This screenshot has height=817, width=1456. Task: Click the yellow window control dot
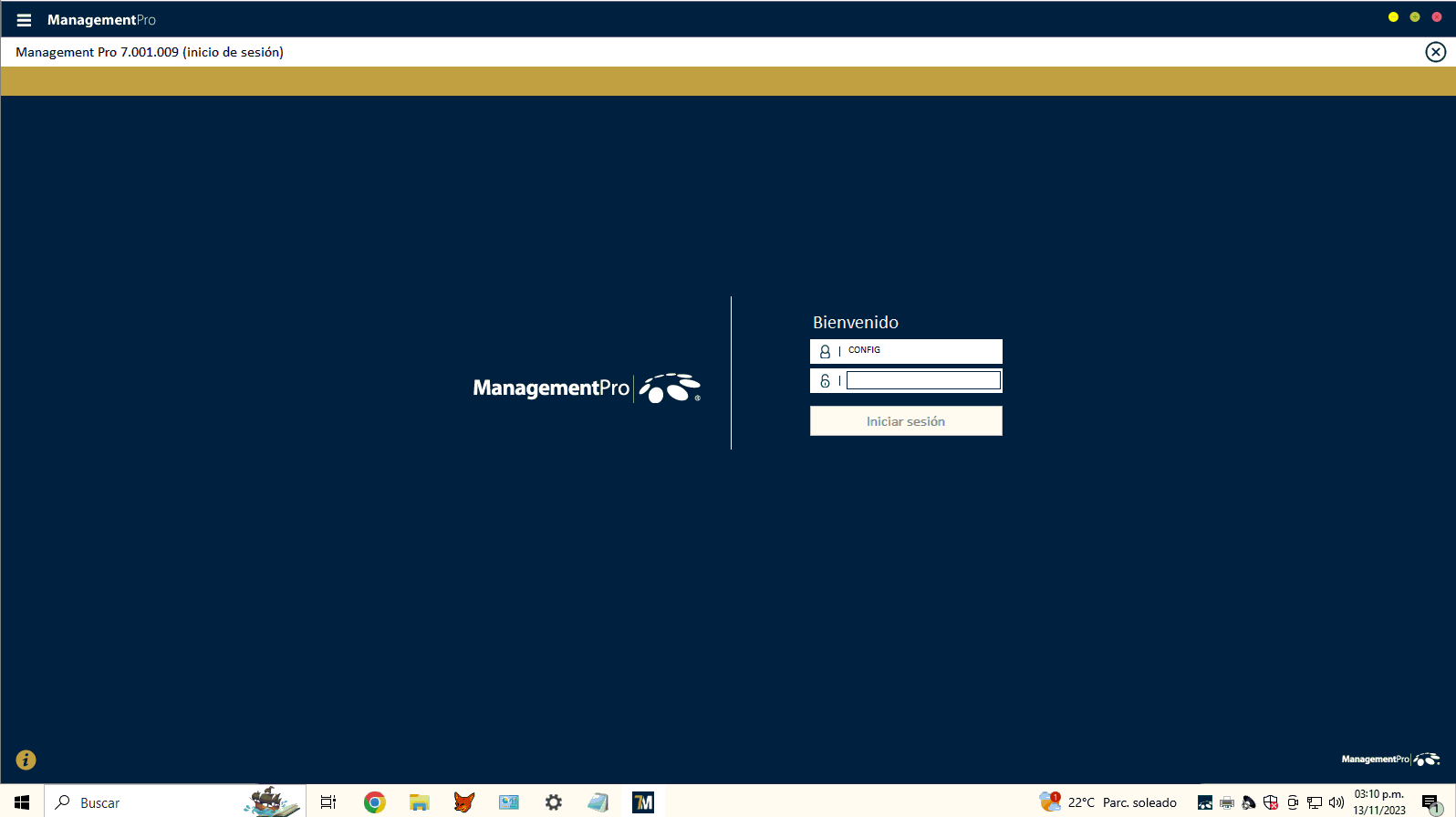pos(1393,17)
